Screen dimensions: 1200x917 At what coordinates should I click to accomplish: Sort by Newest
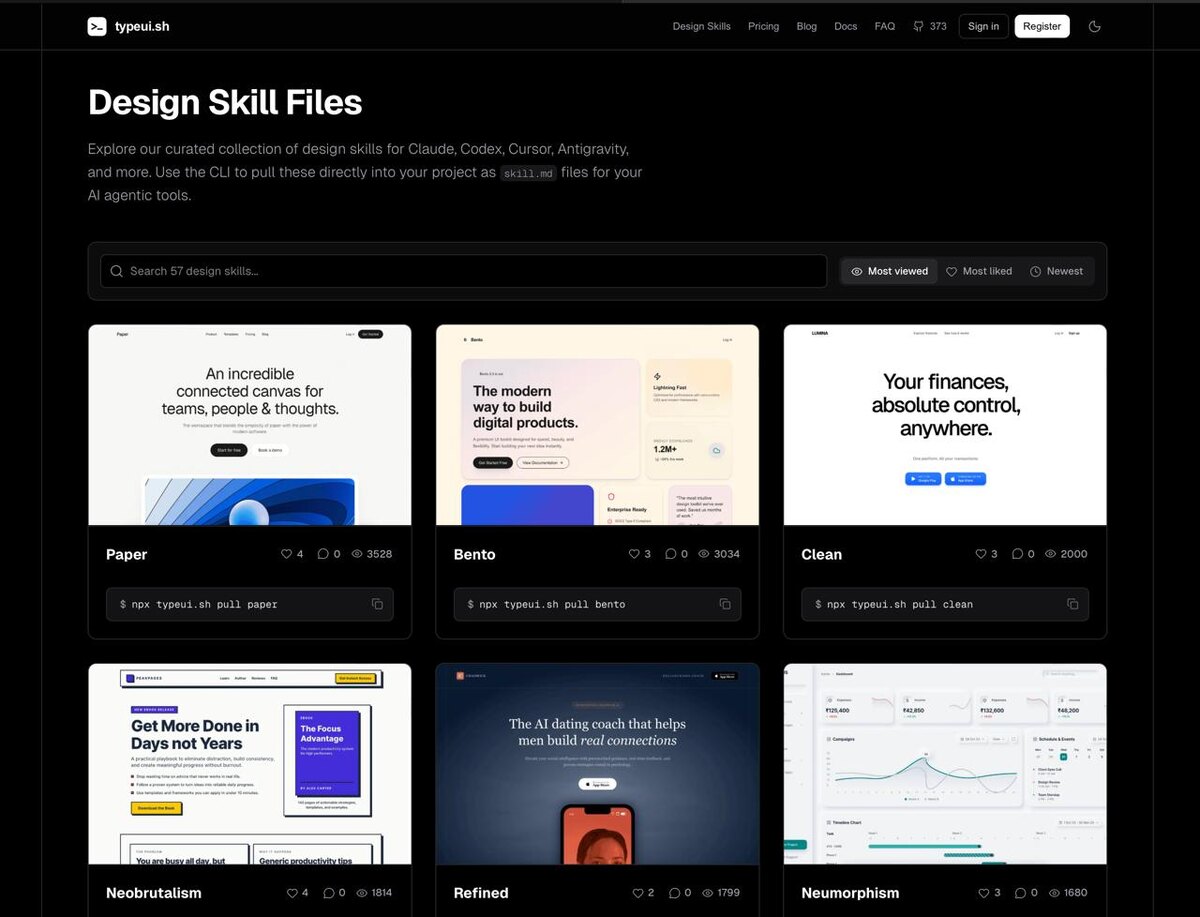click(1057, 271)
